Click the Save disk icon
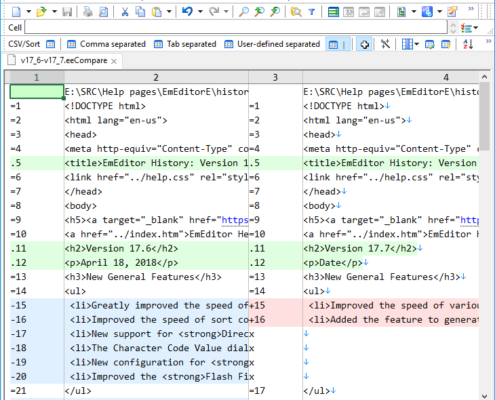This screenshot has height=400, width=495. tap(67, 12)
